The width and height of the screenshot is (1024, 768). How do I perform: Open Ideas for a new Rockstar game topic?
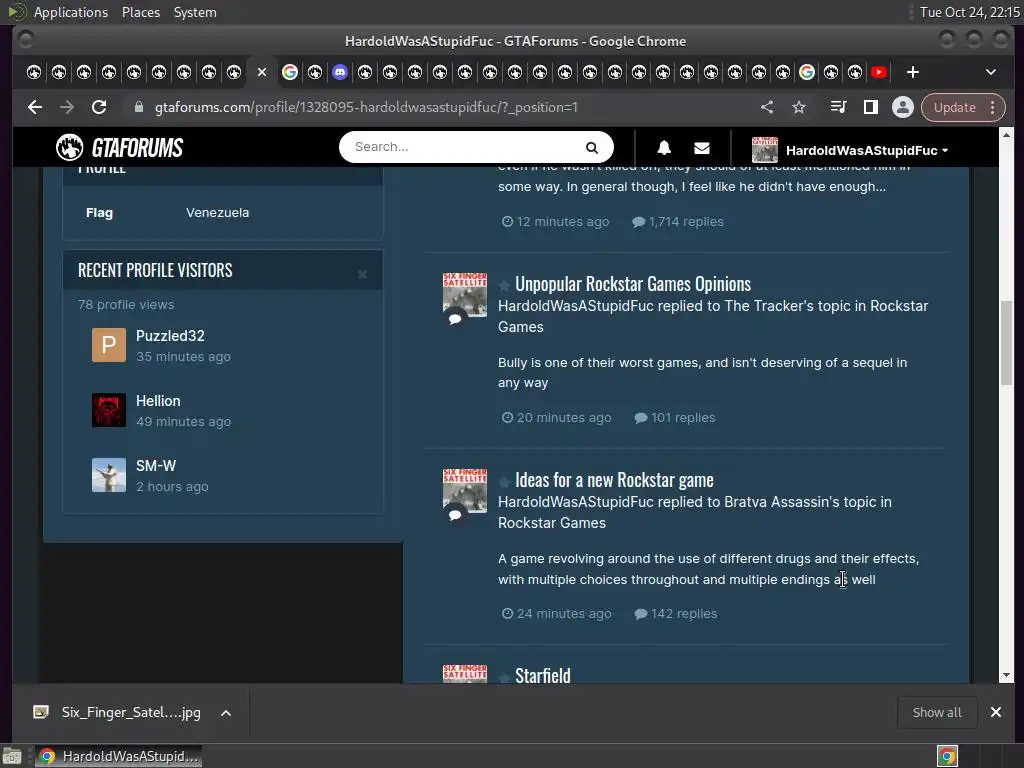(614, 480)
